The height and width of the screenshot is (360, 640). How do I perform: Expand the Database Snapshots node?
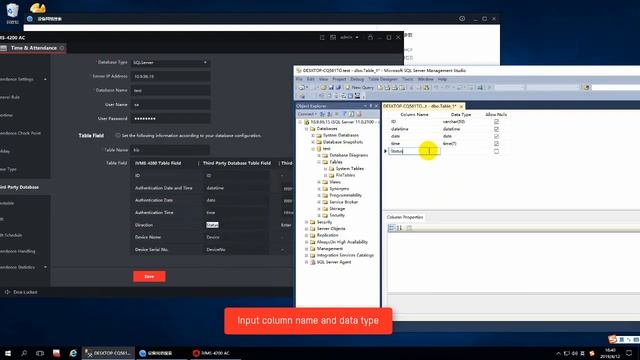click(313, 142)
